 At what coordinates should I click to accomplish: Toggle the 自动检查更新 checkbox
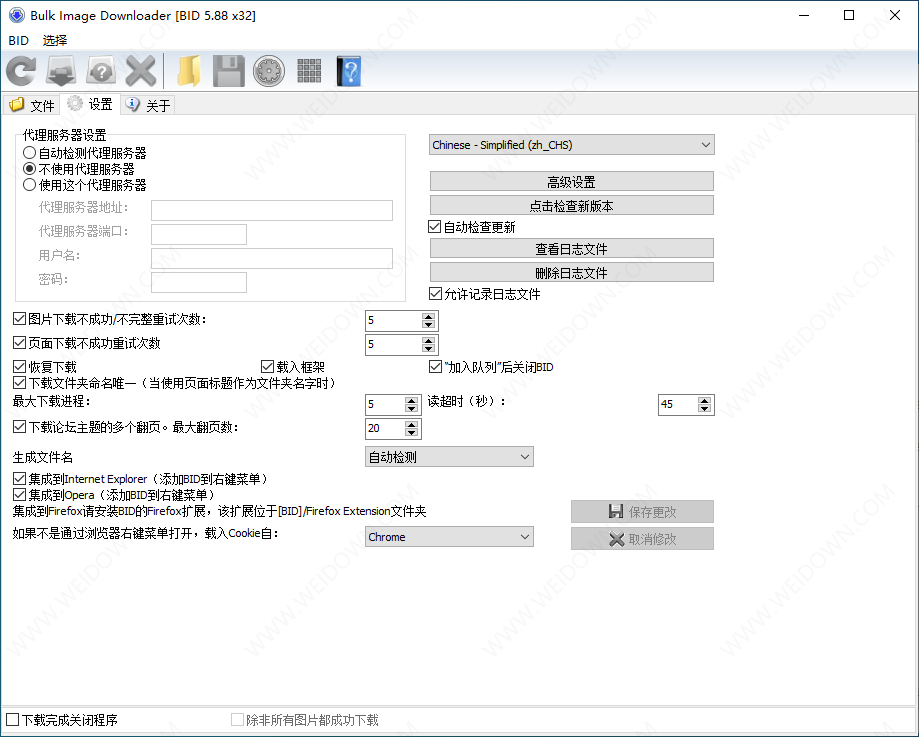pyautogui.click(x=435, y=227)
